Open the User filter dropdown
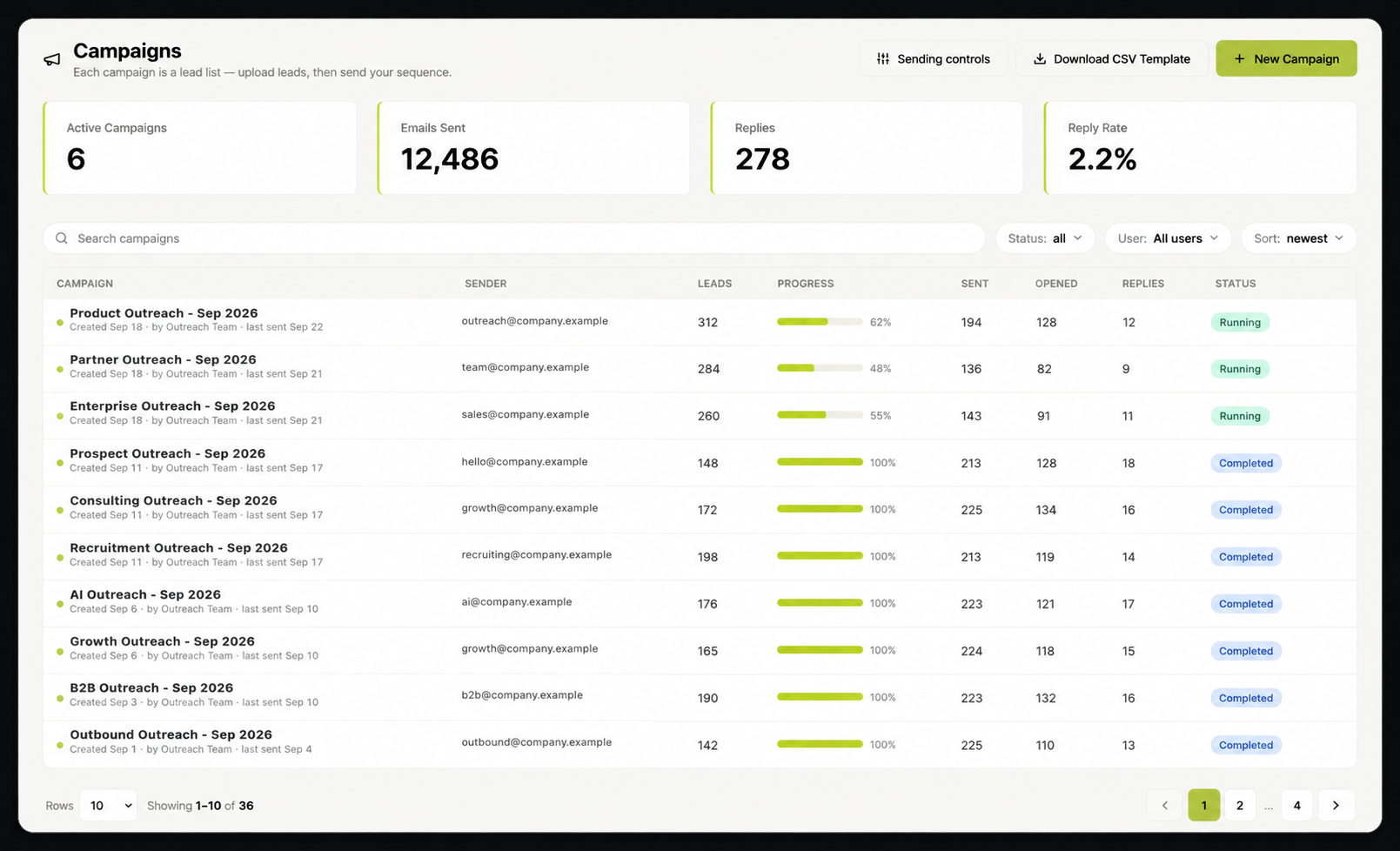The height and width of the screenshot is (851, 1400). click(x=1168, y=238)
